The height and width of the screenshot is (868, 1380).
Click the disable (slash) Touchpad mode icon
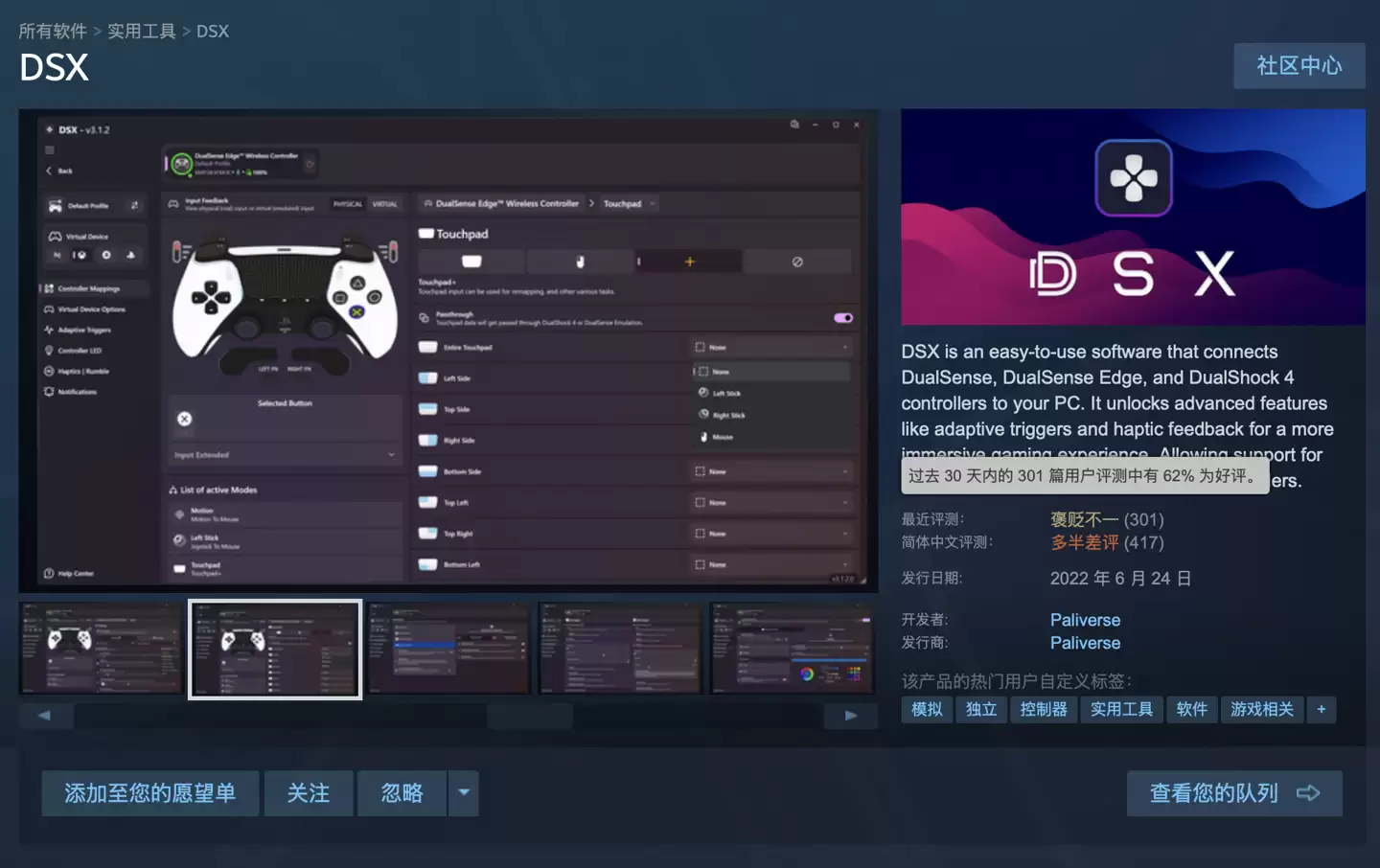(798, 261)
